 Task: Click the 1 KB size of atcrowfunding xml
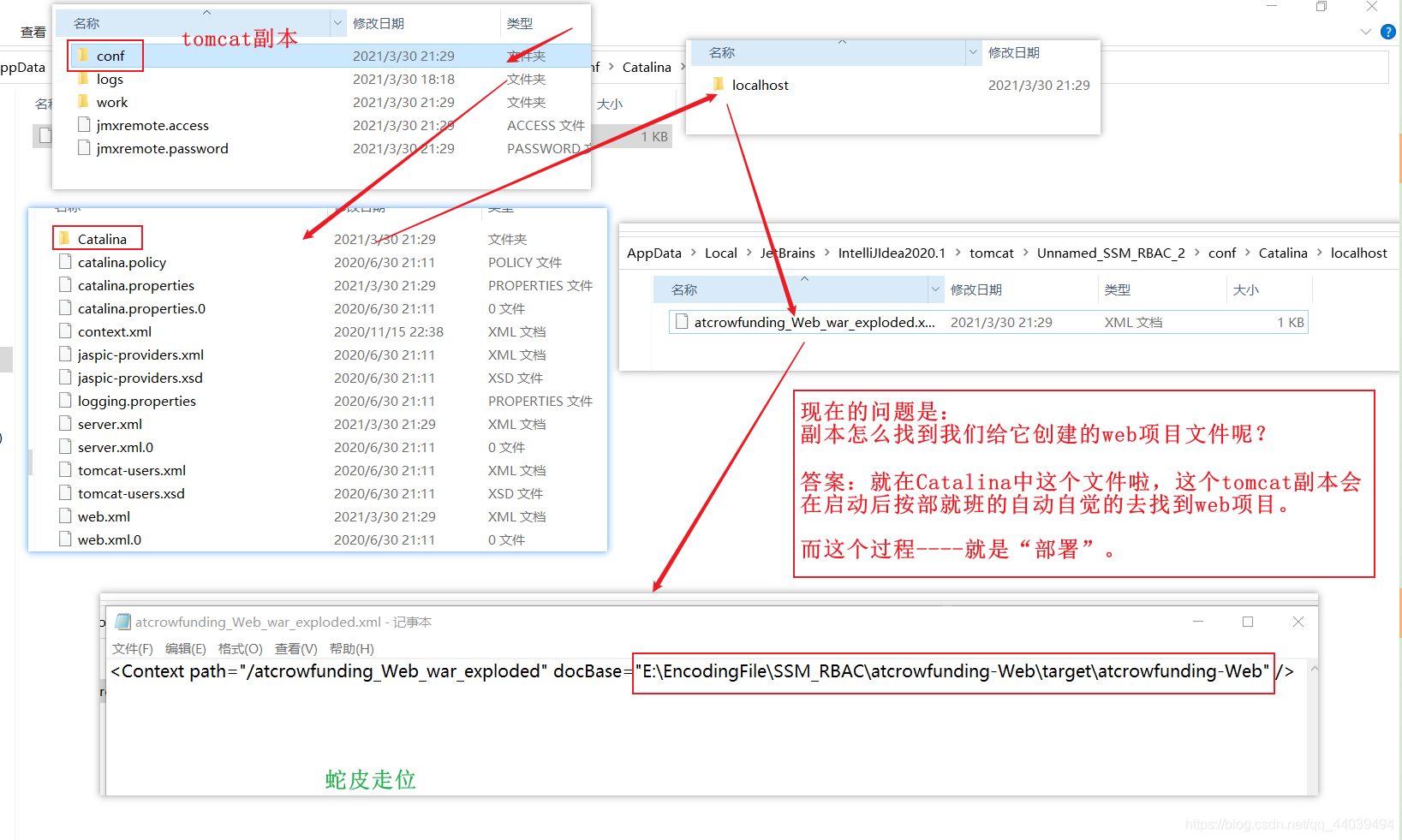(1290, 322)
